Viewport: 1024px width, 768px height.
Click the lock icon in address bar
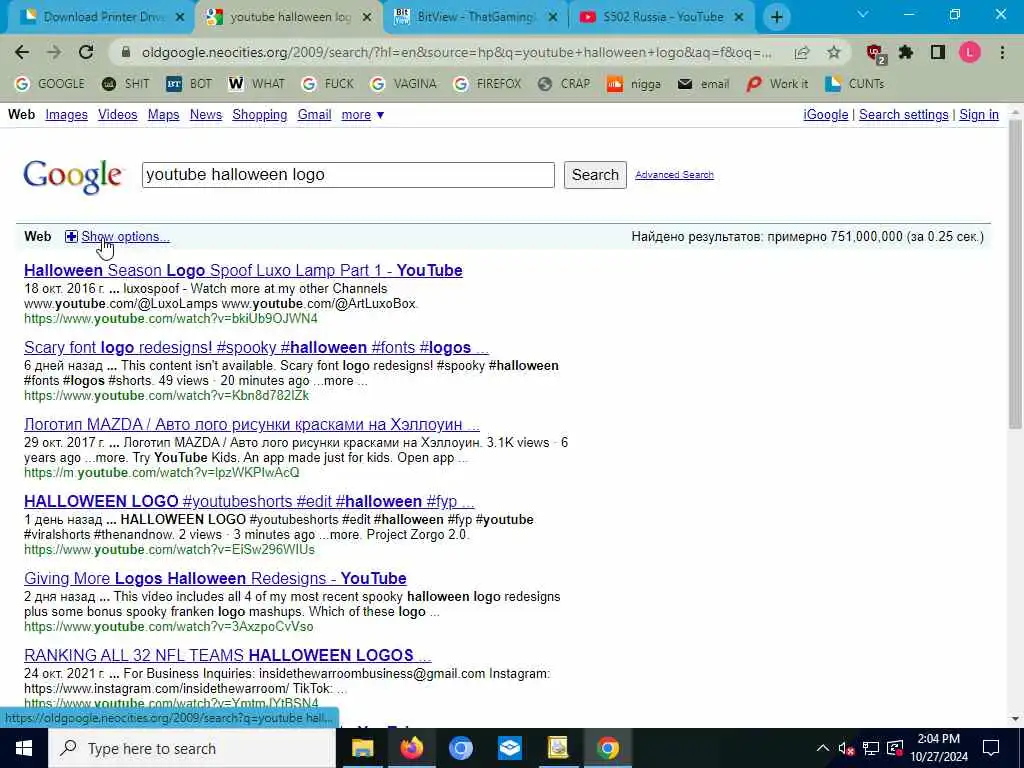pos(126,52)
